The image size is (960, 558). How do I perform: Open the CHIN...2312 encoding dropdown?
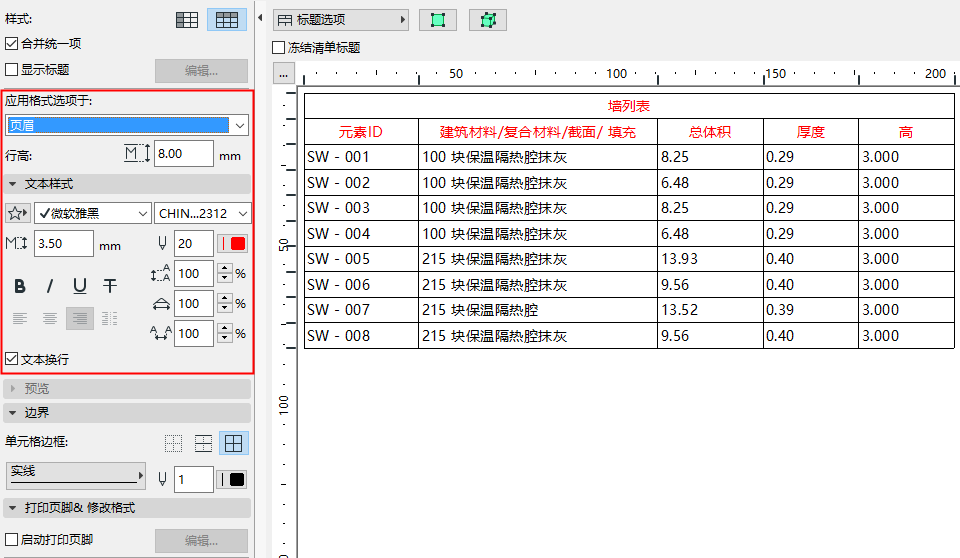(x=203, y=213)
